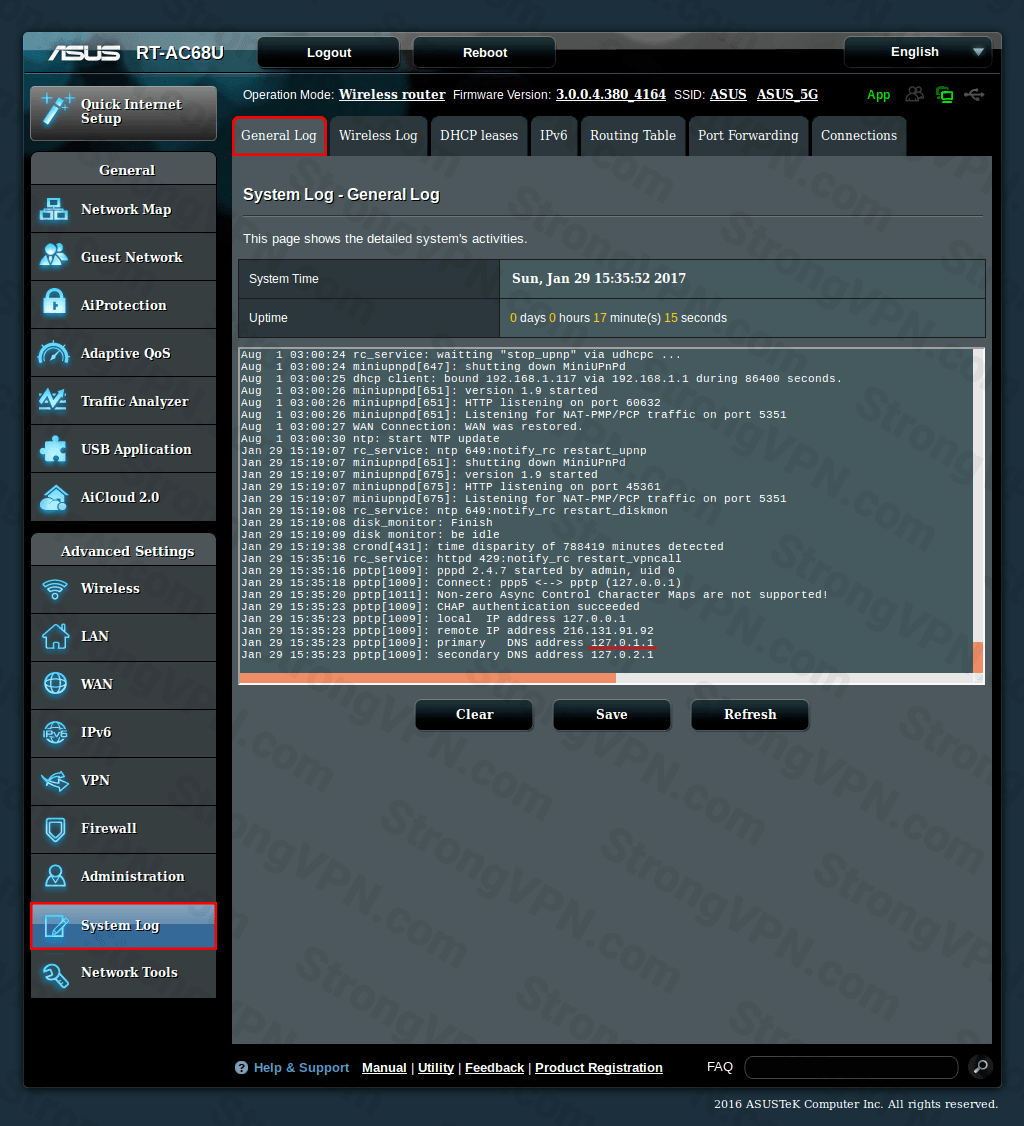Open the AiProtection label

(124, 305)
